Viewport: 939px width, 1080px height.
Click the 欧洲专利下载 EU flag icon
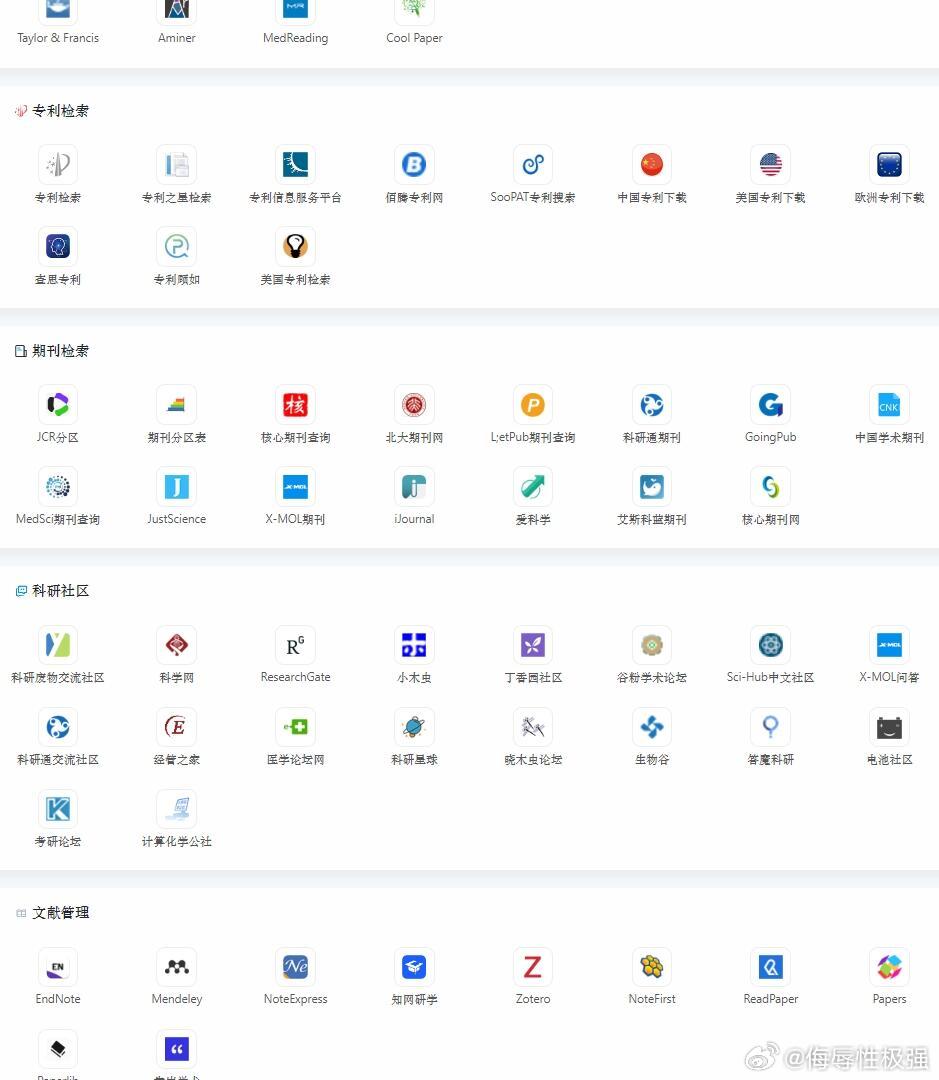pyautogui.click(x=889, y=165)
